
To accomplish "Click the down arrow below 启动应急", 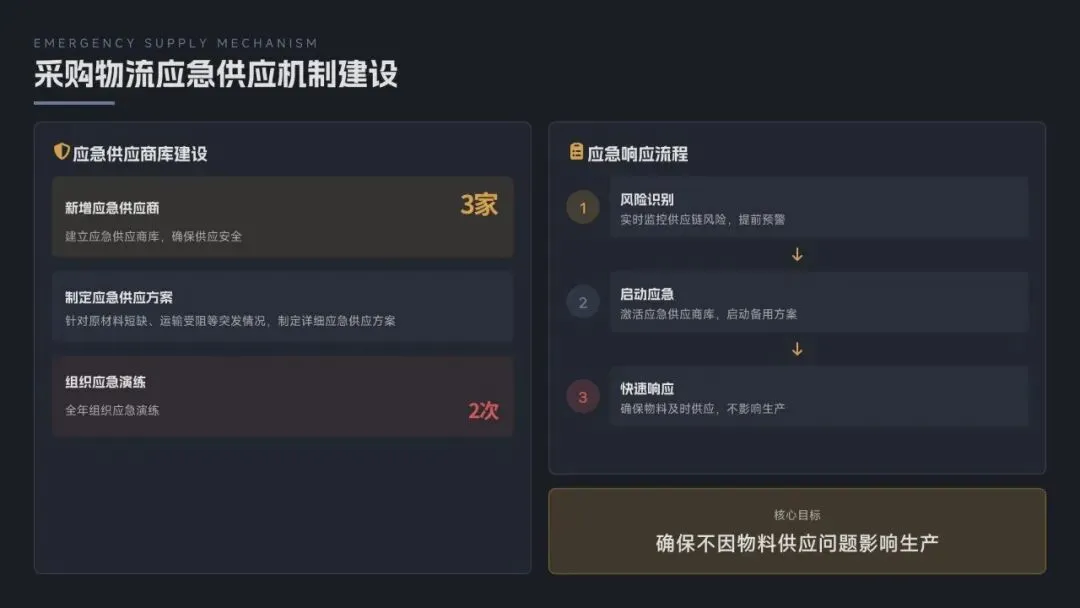I will click(x=797, y=349).
